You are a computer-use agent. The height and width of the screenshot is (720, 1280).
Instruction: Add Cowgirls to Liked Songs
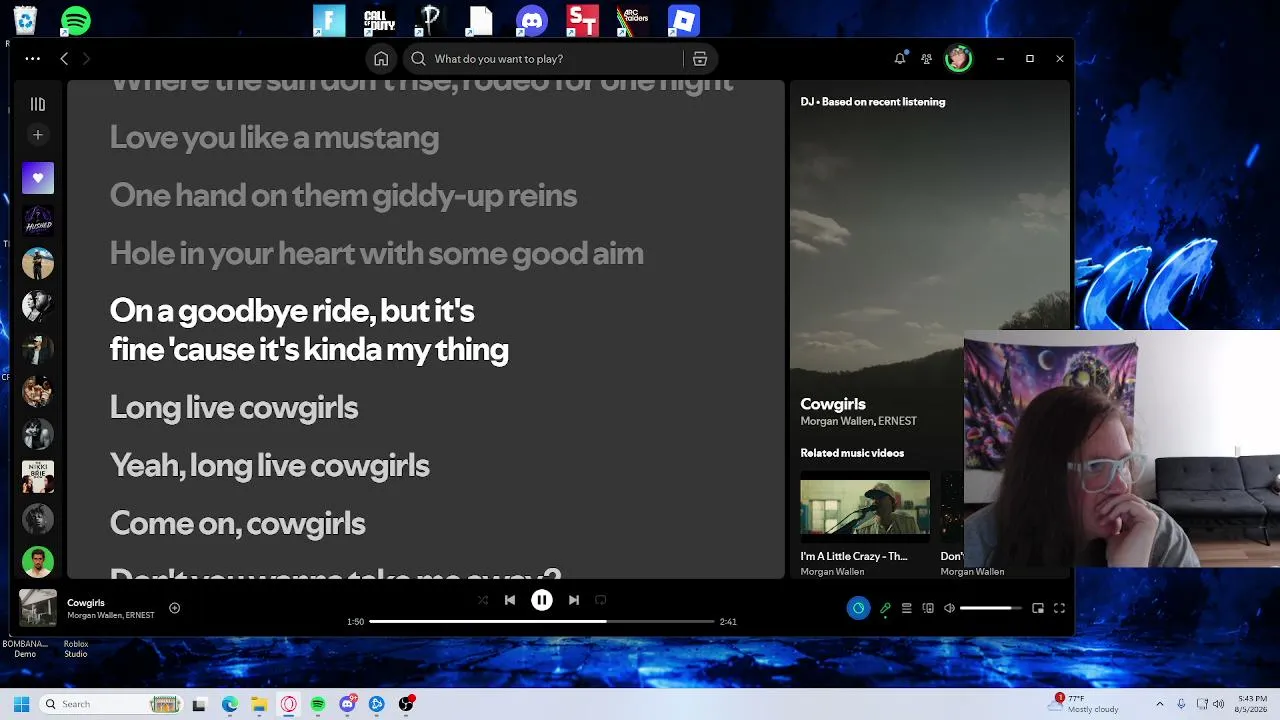174,608
